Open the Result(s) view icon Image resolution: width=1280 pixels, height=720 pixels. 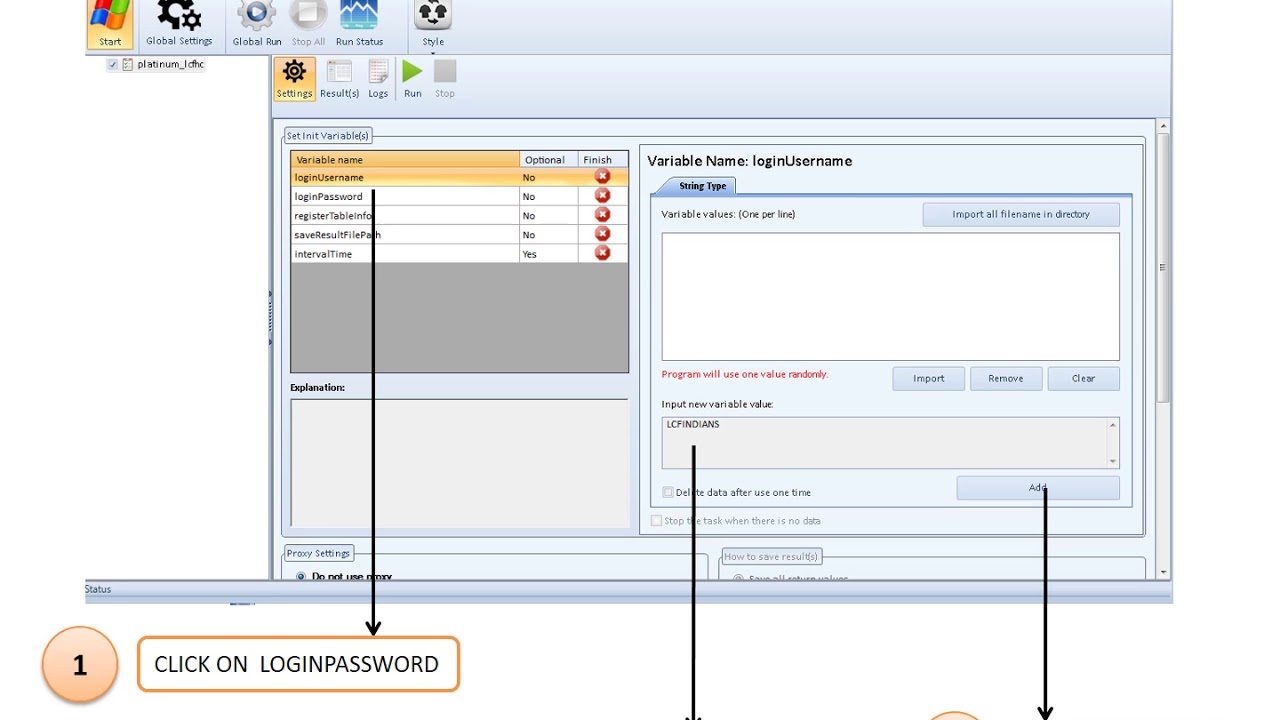coord(339,72)
